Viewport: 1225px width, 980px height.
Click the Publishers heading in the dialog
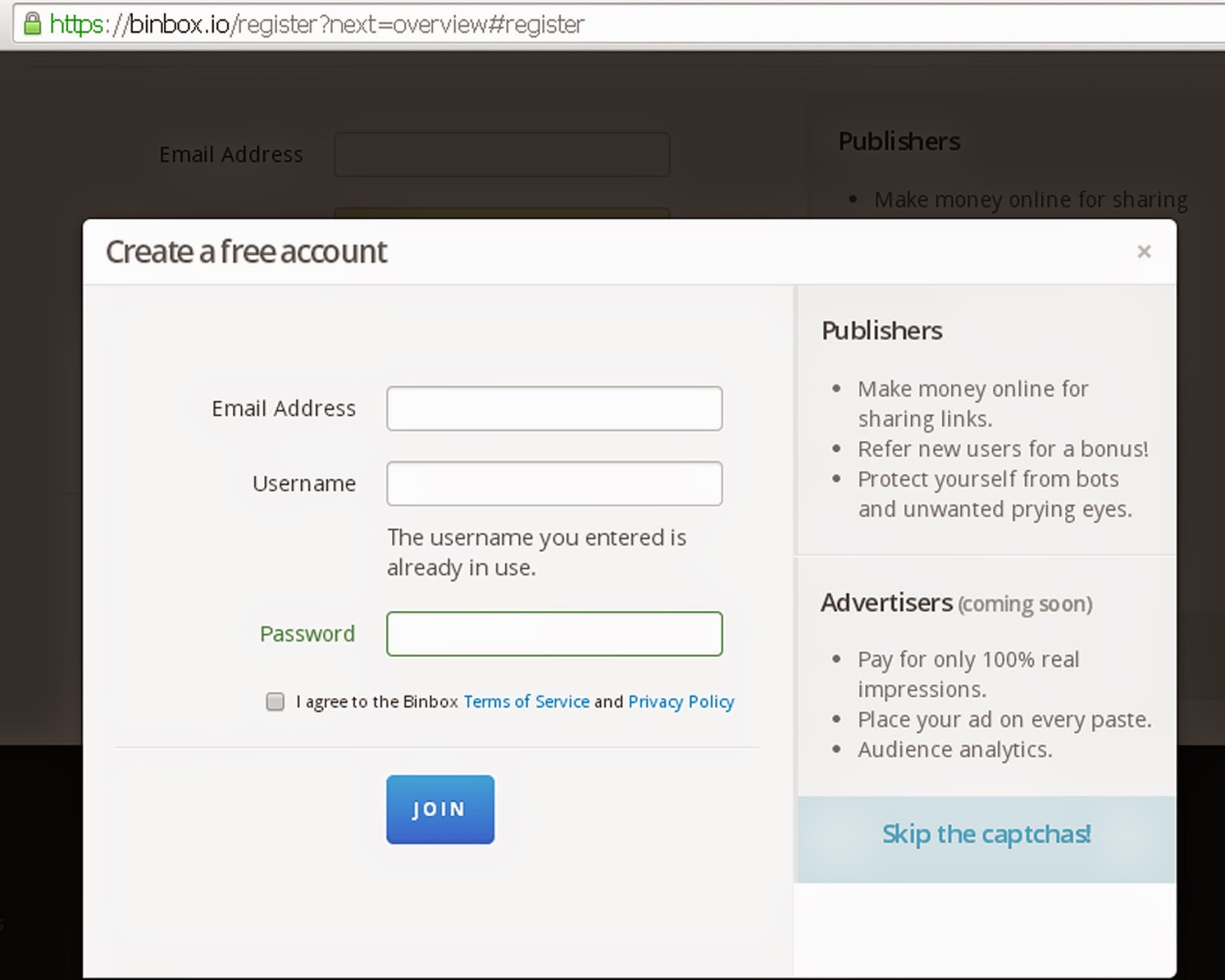[881, 331]
